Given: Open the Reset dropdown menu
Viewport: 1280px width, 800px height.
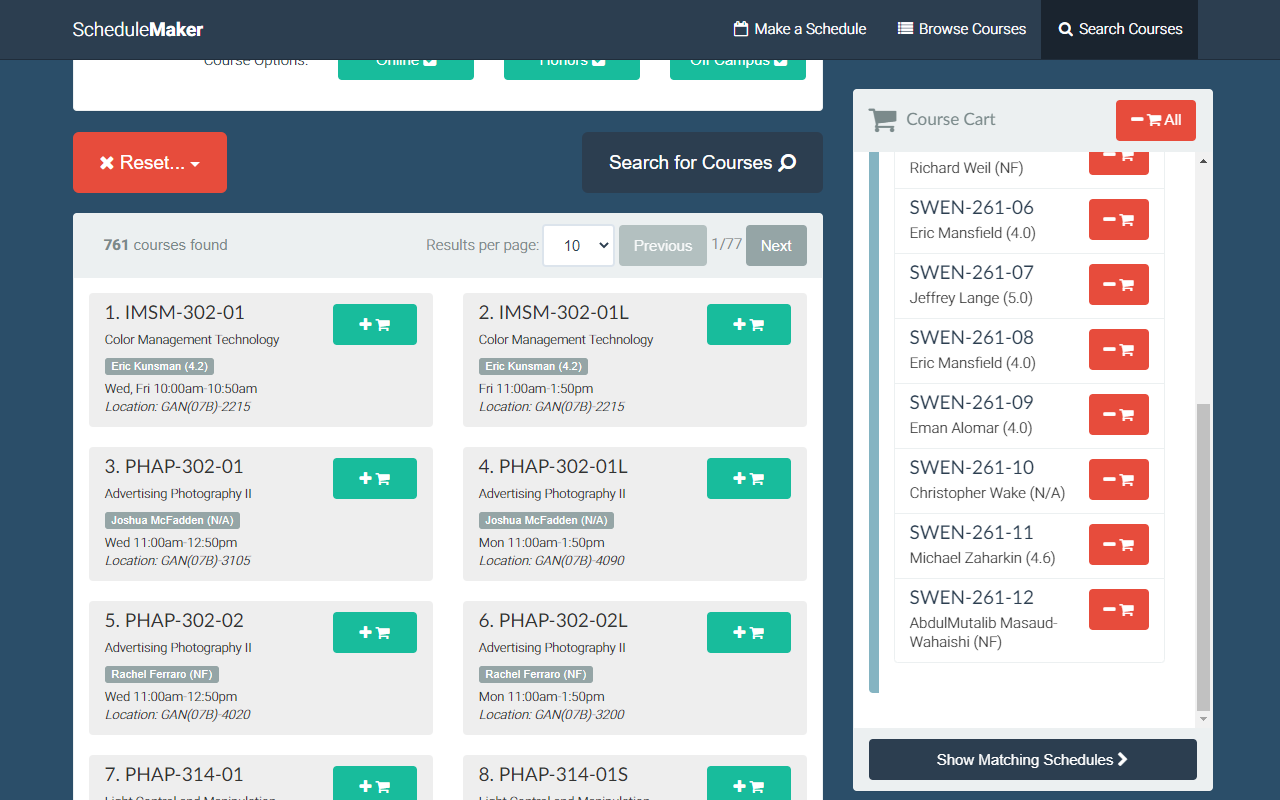Looking at the screenshot, I should coord(149,162).
